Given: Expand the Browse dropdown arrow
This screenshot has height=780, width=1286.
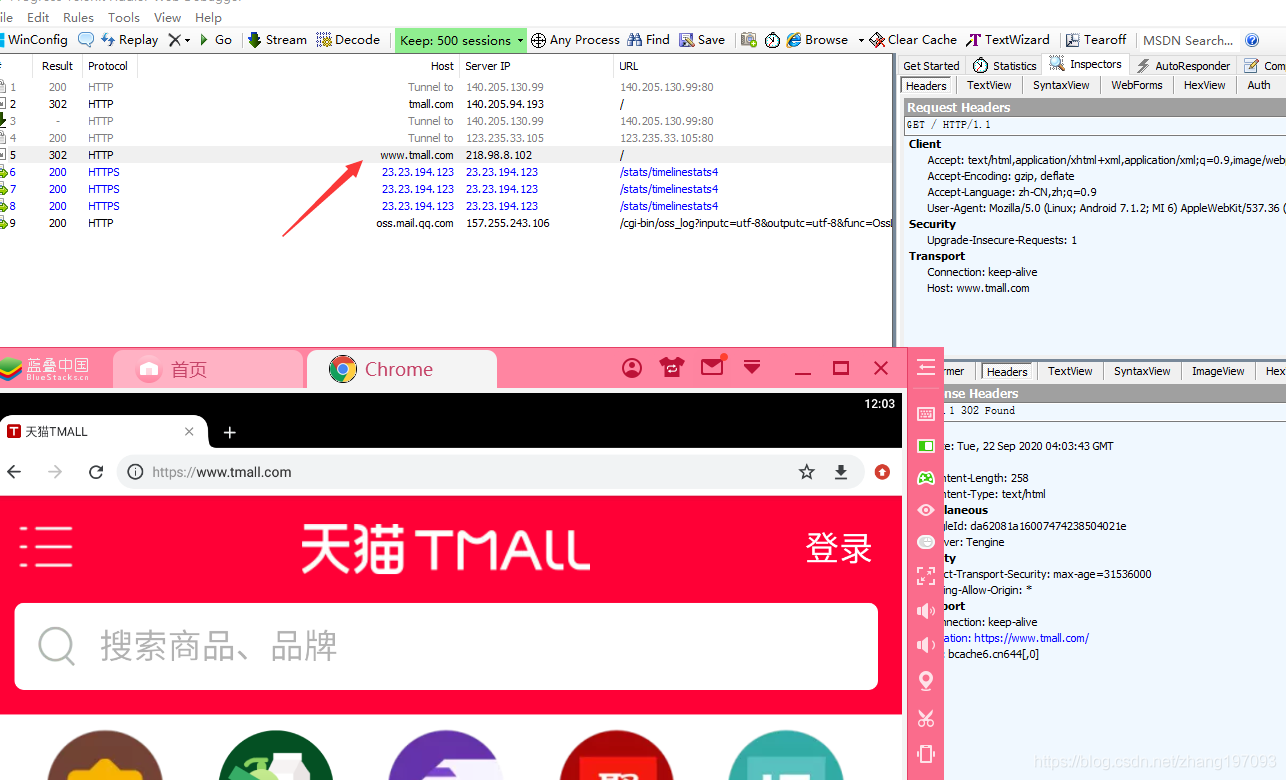Looking at the screenshot, I should point(860,40).
